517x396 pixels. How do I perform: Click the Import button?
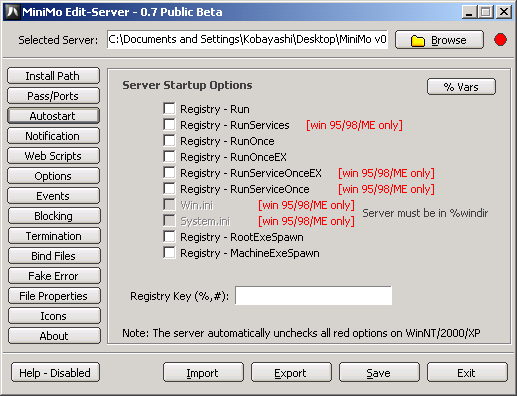click(x=203, y=372)
